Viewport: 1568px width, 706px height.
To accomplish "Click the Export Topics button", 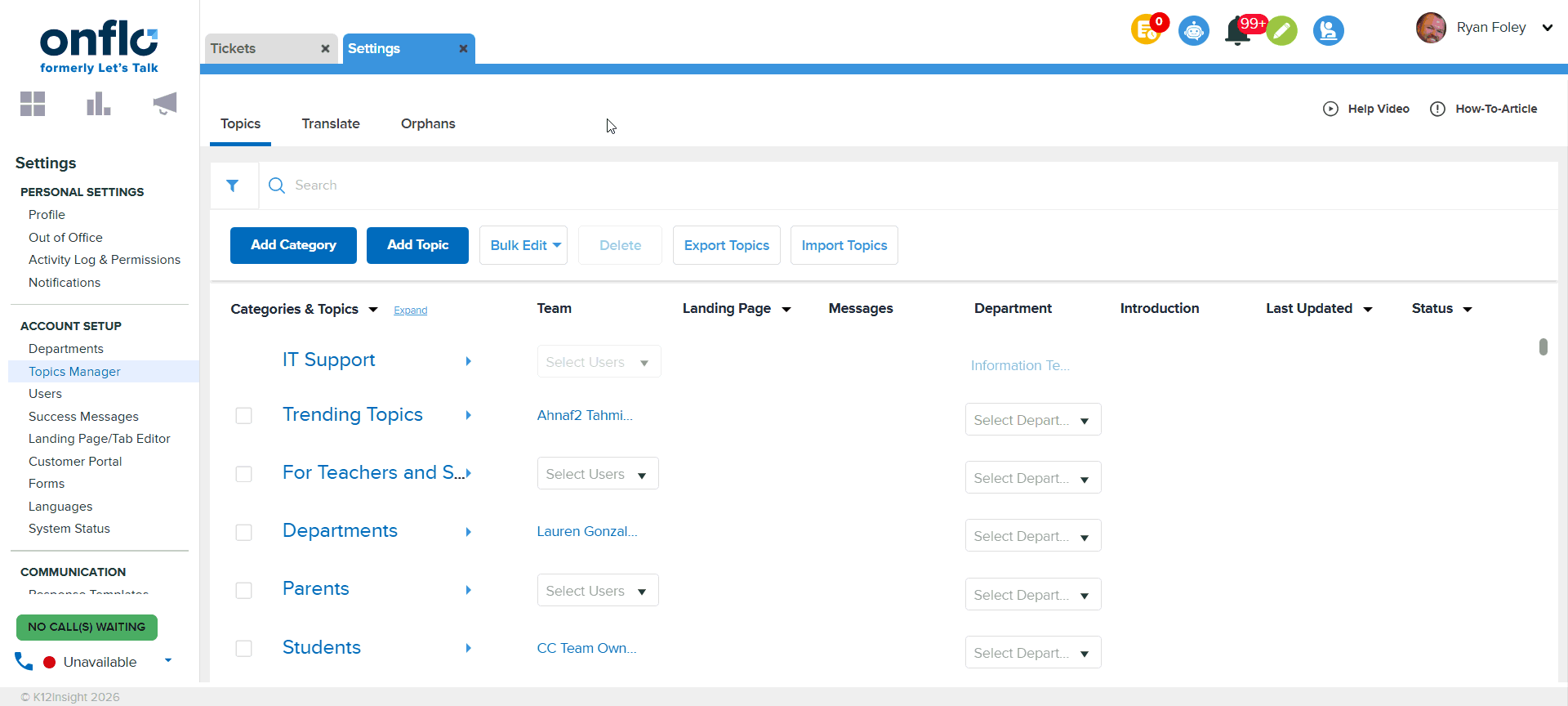I will 727,245.
